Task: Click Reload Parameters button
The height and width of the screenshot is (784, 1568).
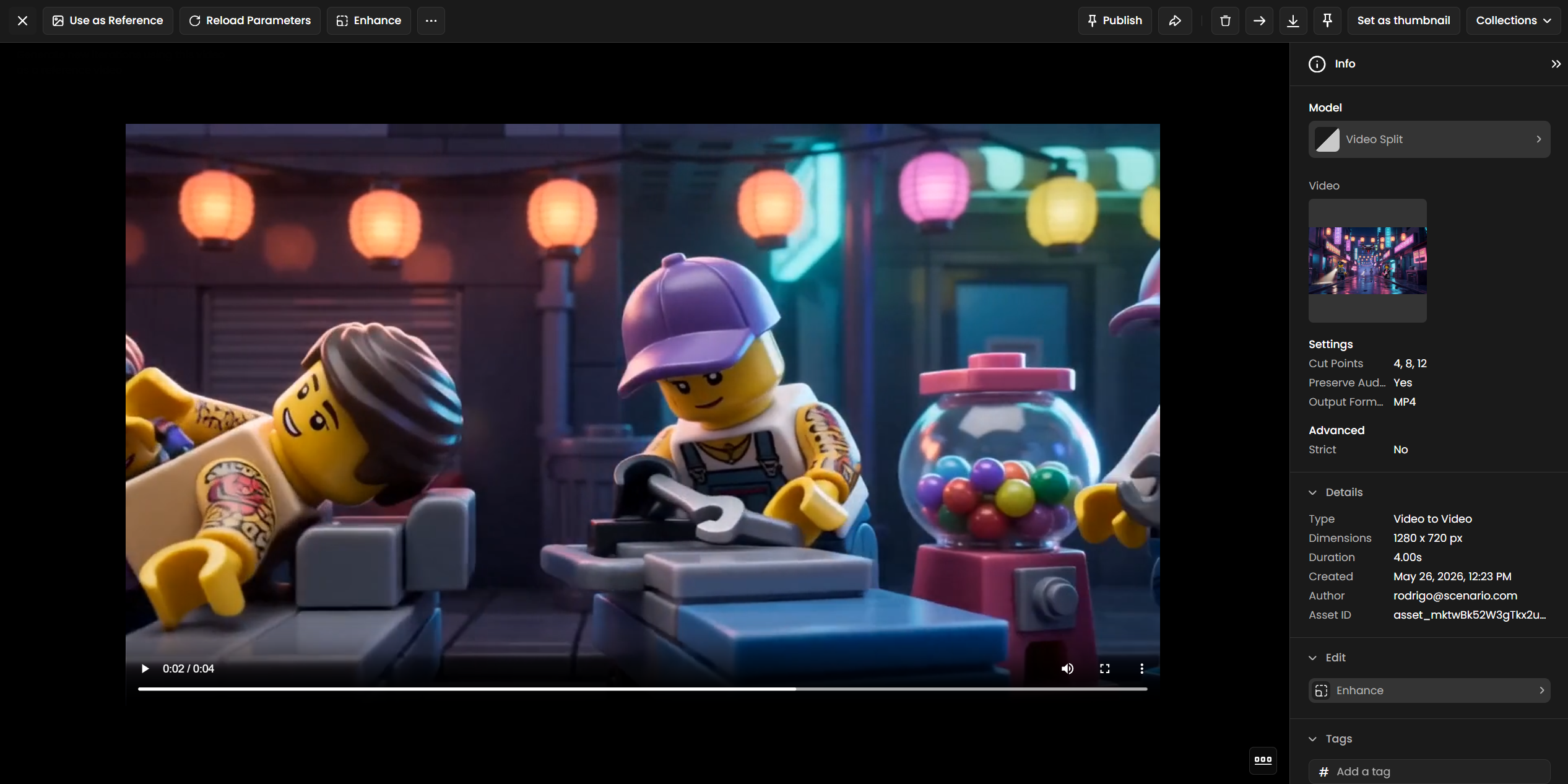Action: 250,20
